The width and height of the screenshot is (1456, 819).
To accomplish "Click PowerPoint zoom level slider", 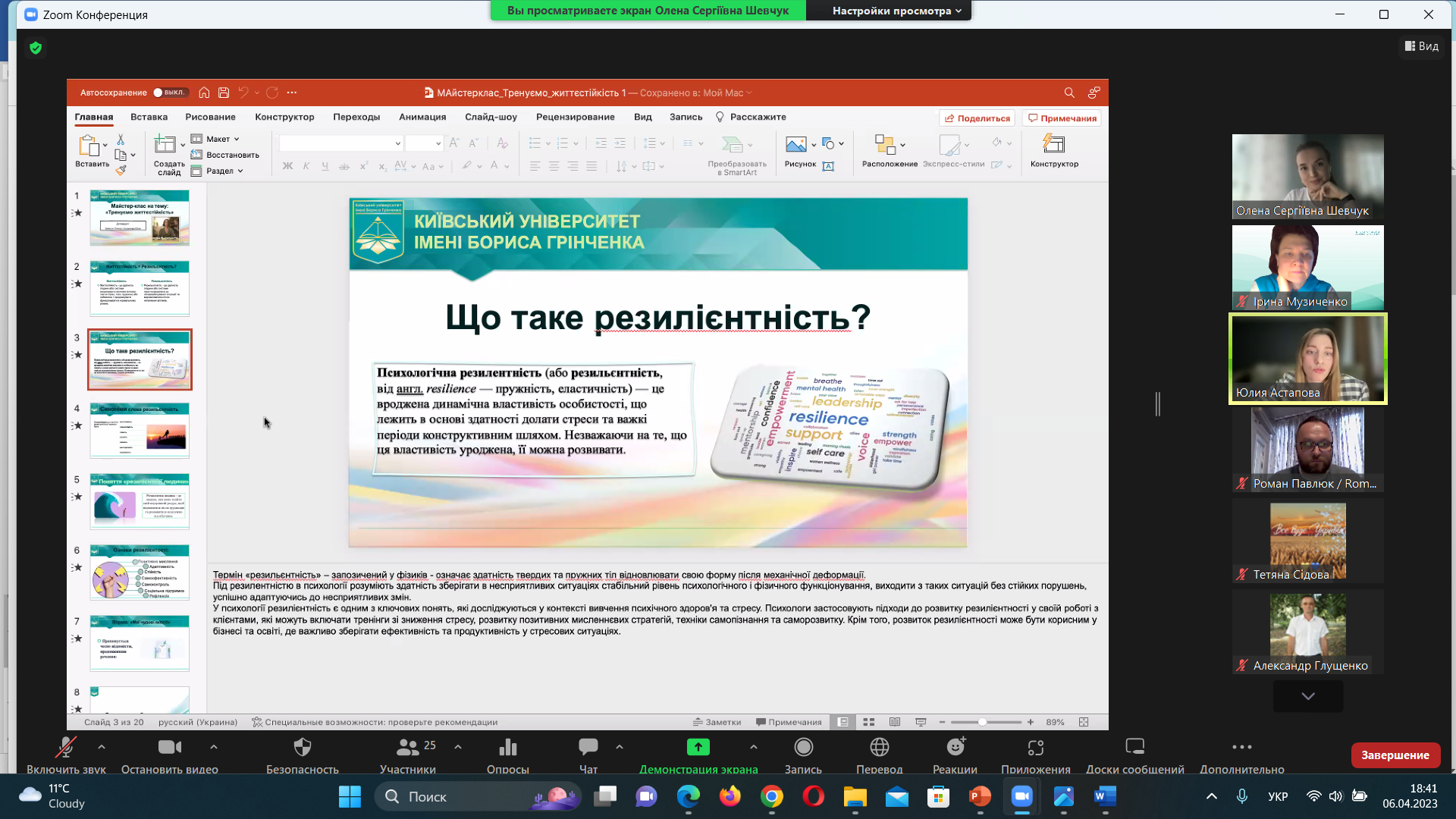I will pyautogui.click(x=983, y=723).
